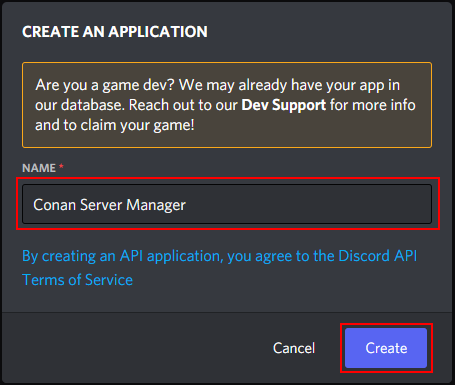Focus the Name input field
Viewport: 455px width, 385px height.
[227, 204]
